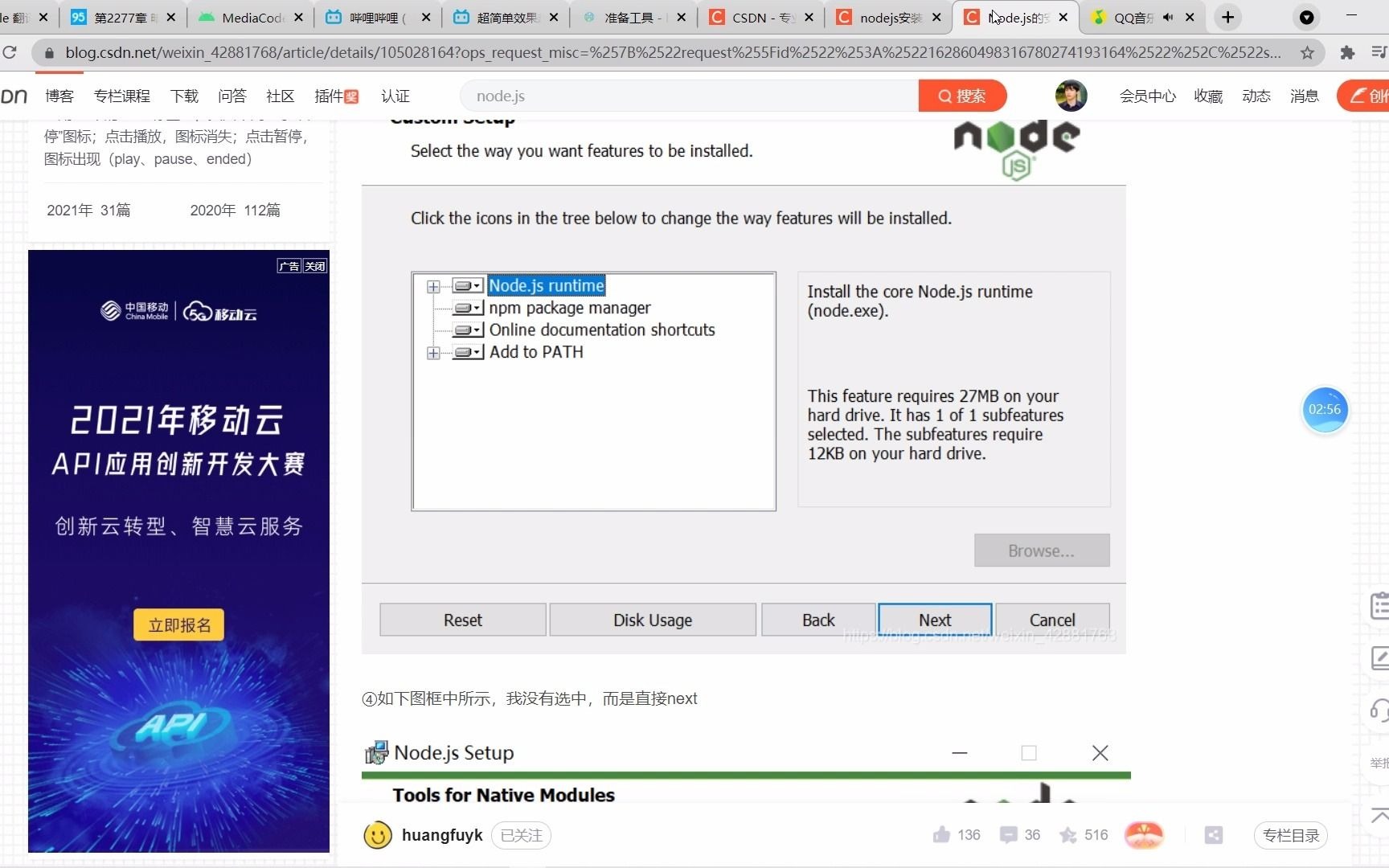1389x868 pixels.
Task: Focus the node.js search field
Action: 690,96
